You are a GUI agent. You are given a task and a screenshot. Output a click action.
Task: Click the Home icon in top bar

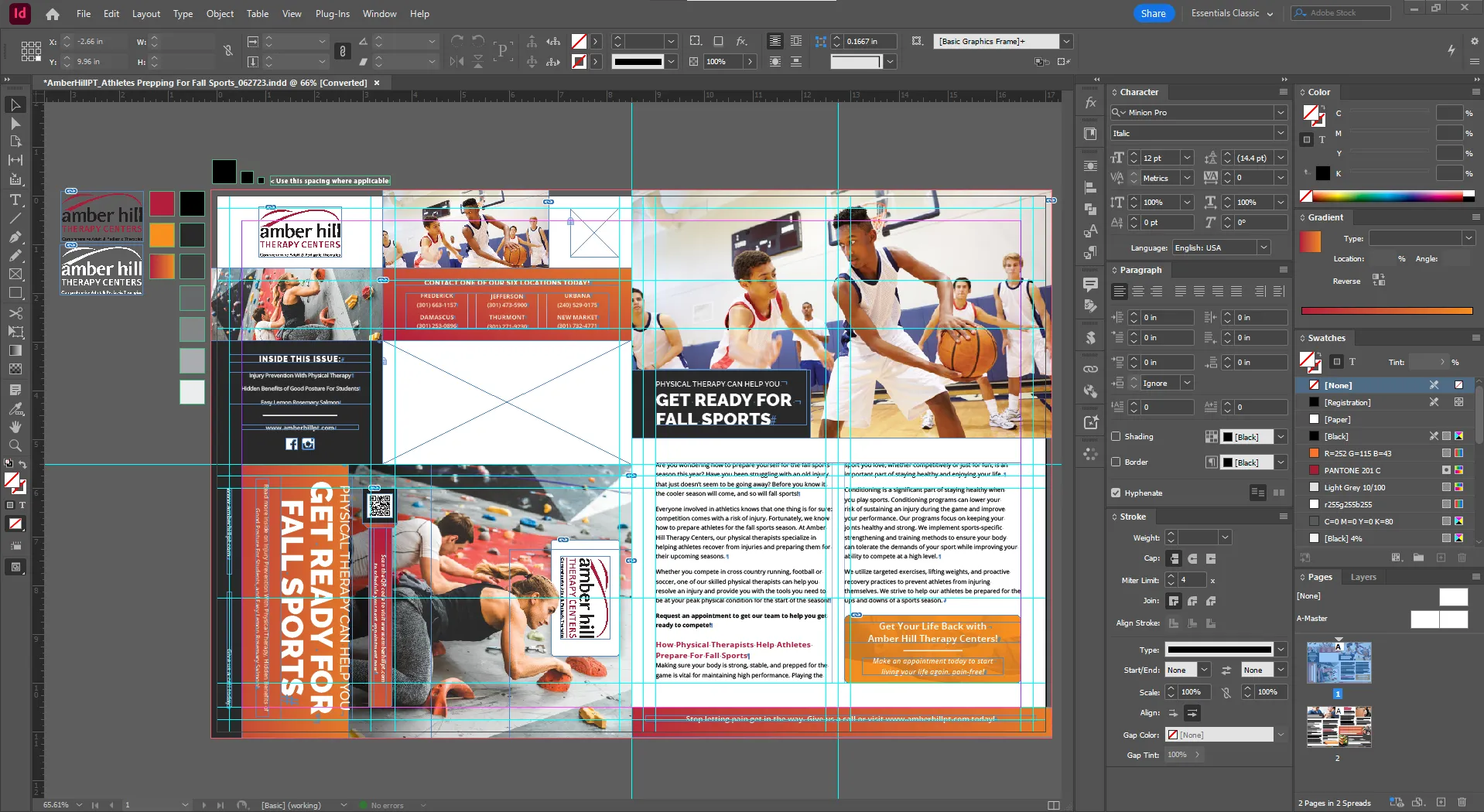pos(52,14)
